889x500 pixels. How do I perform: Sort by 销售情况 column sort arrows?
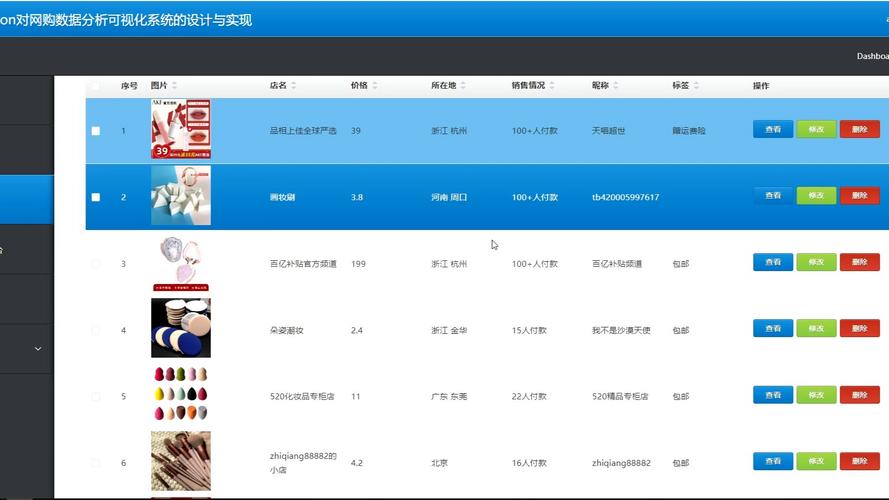[x=552, y=86]
